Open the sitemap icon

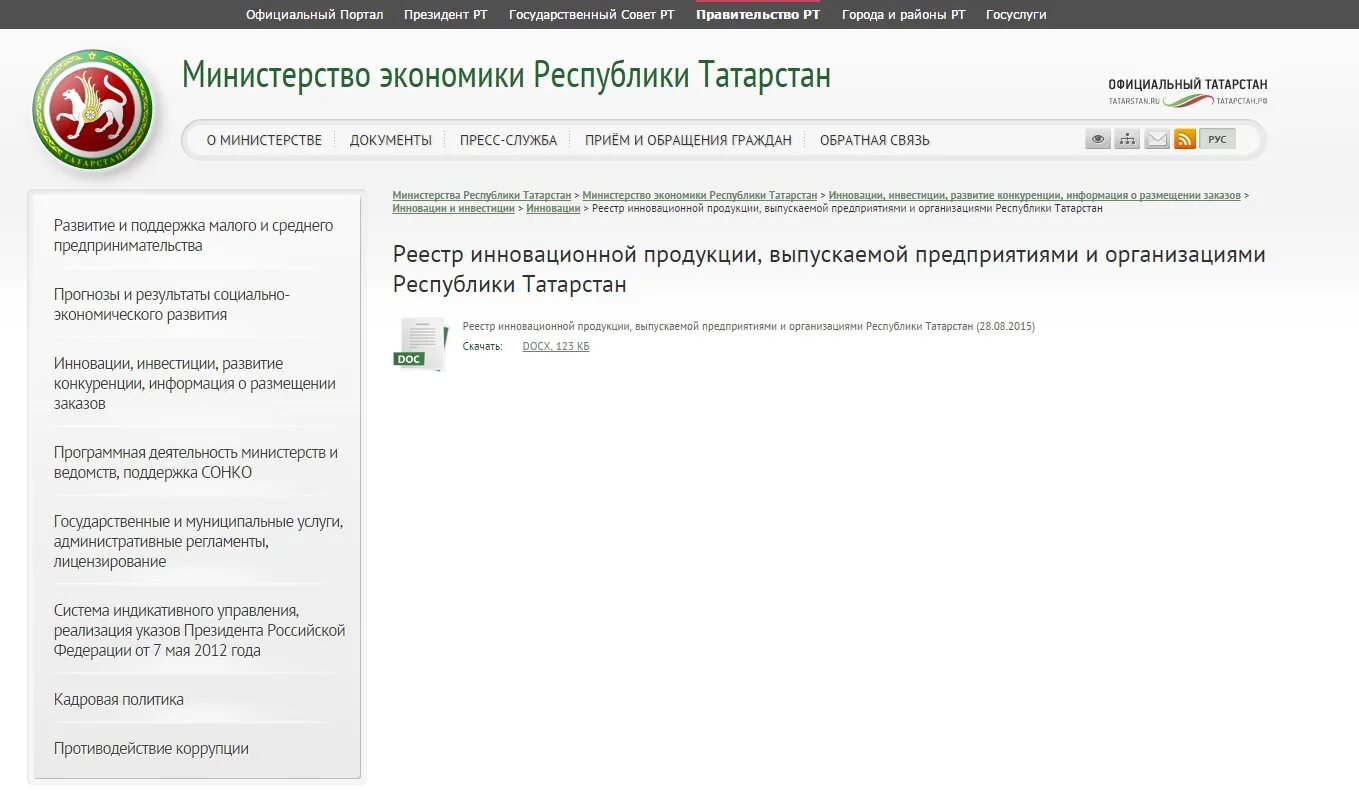pos(1127,139)
